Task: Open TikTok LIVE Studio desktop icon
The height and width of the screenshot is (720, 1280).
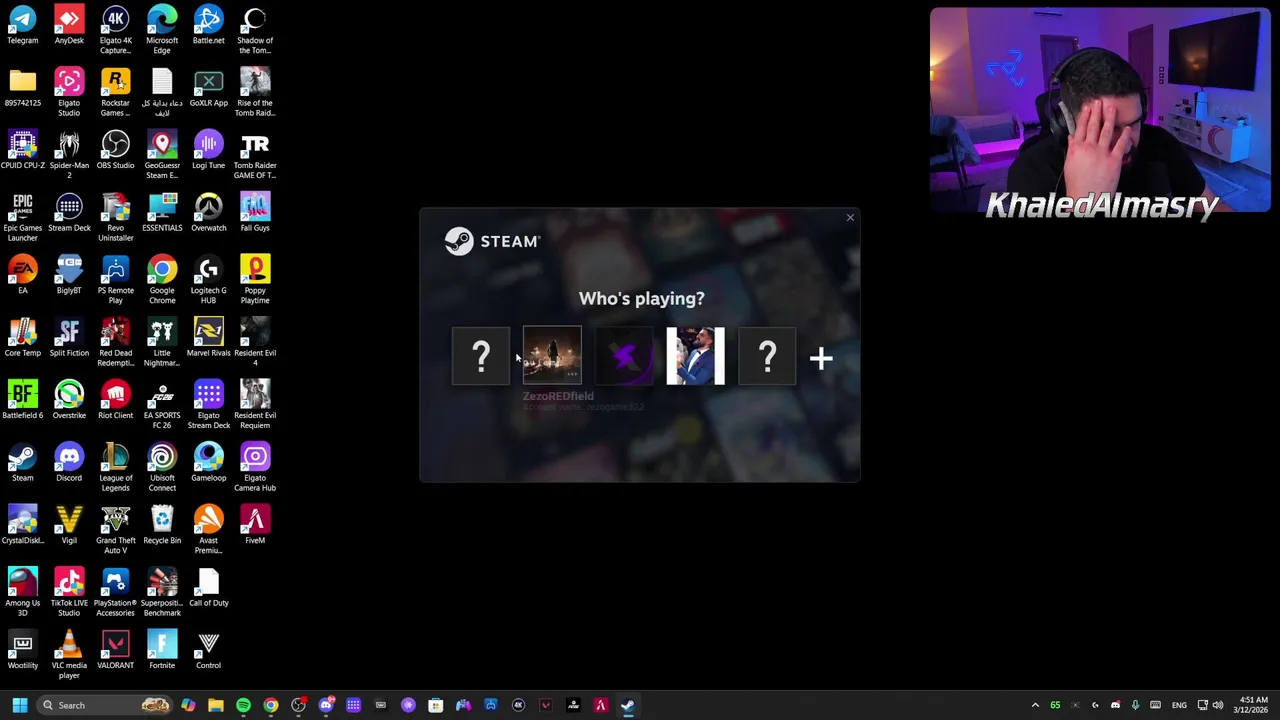Action: pos(69,592)
